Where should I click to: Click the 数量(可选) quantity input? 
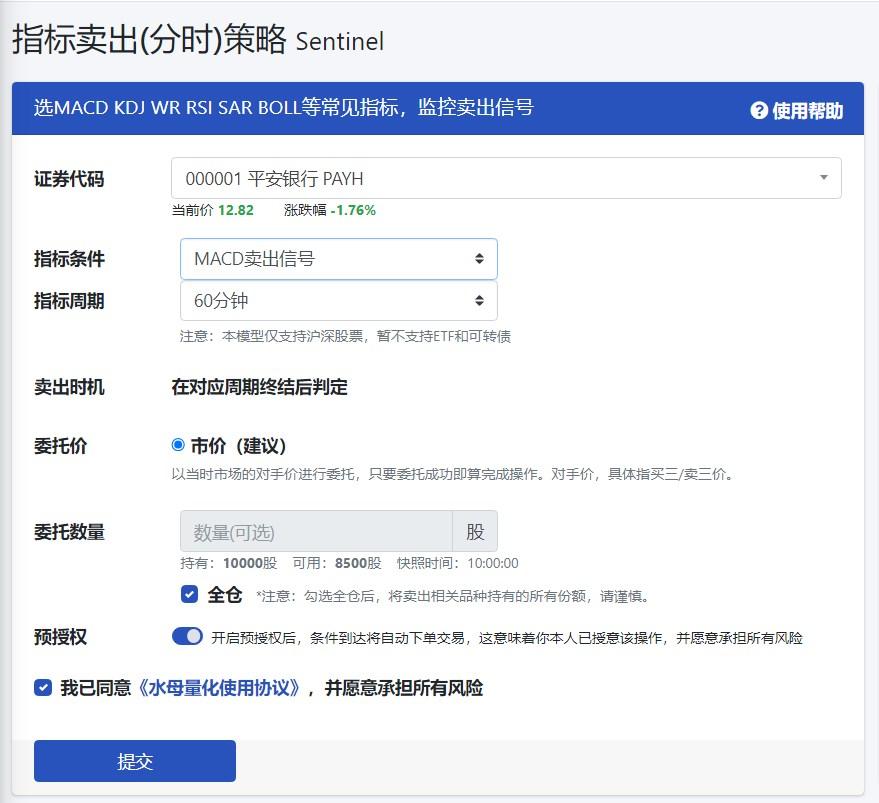tap(315, 531)
